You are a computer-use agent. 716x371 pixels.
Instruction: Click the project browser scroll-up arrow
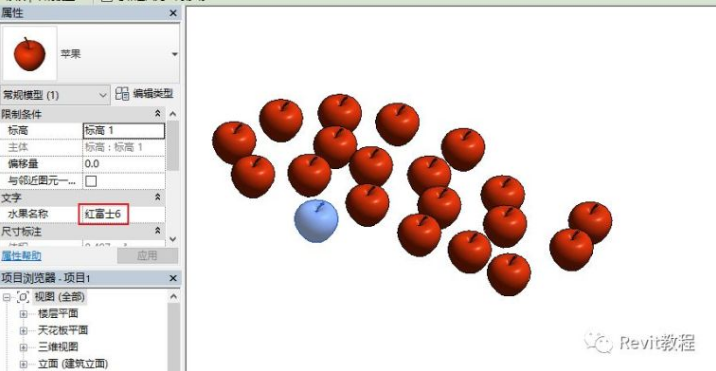(174, 297)
